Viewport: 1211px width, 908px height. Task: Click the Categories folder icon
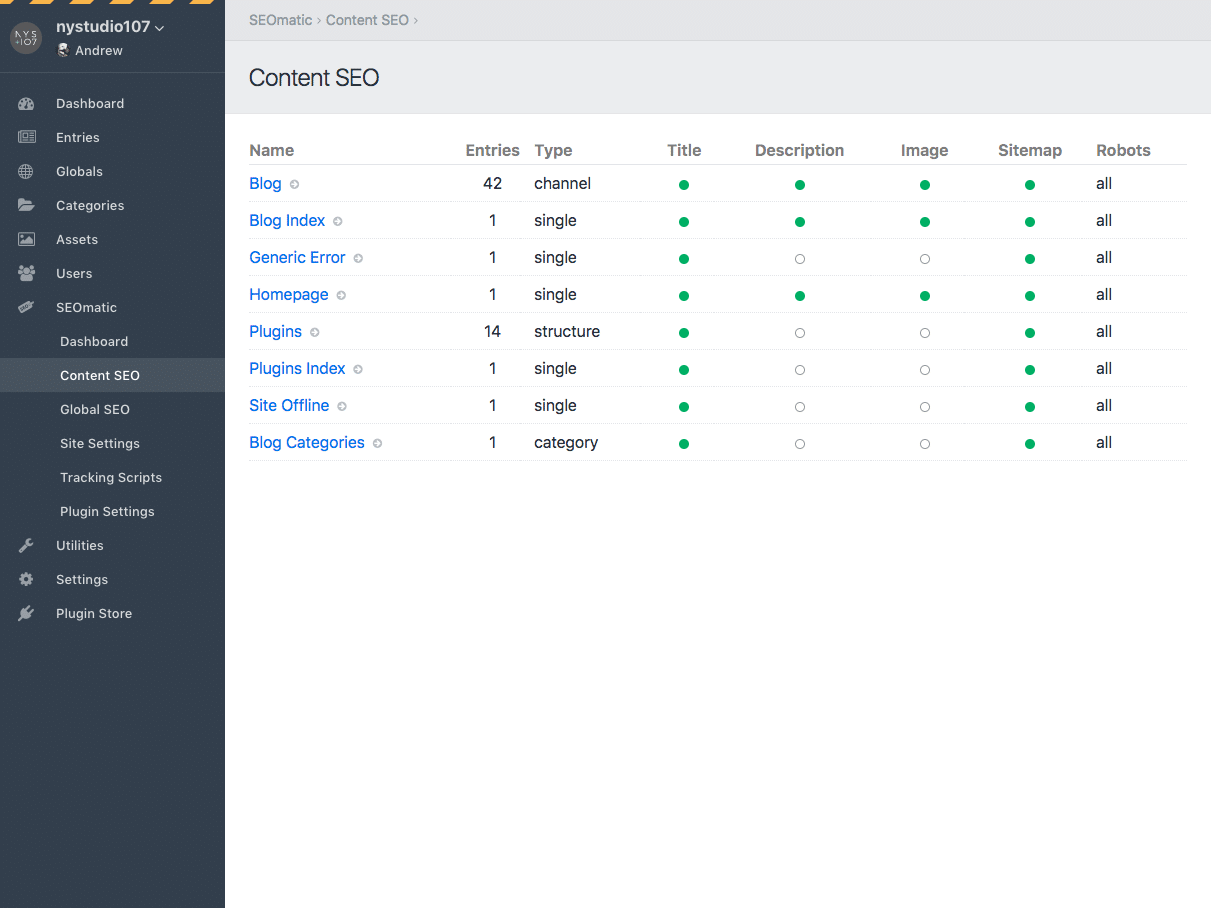click(26, 206)
